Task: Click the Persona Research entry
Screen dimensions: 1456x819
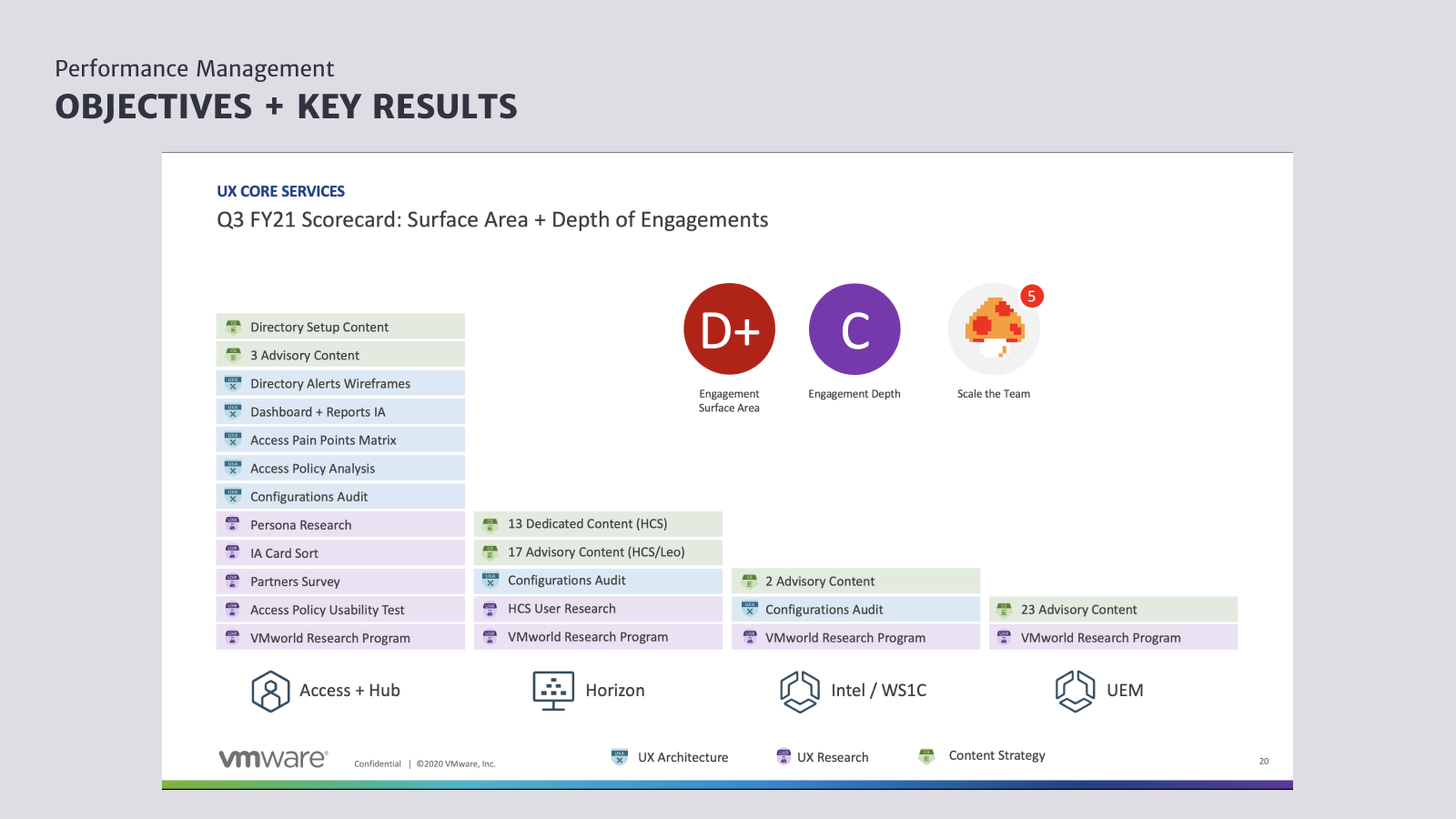Action: click(340, 525)
